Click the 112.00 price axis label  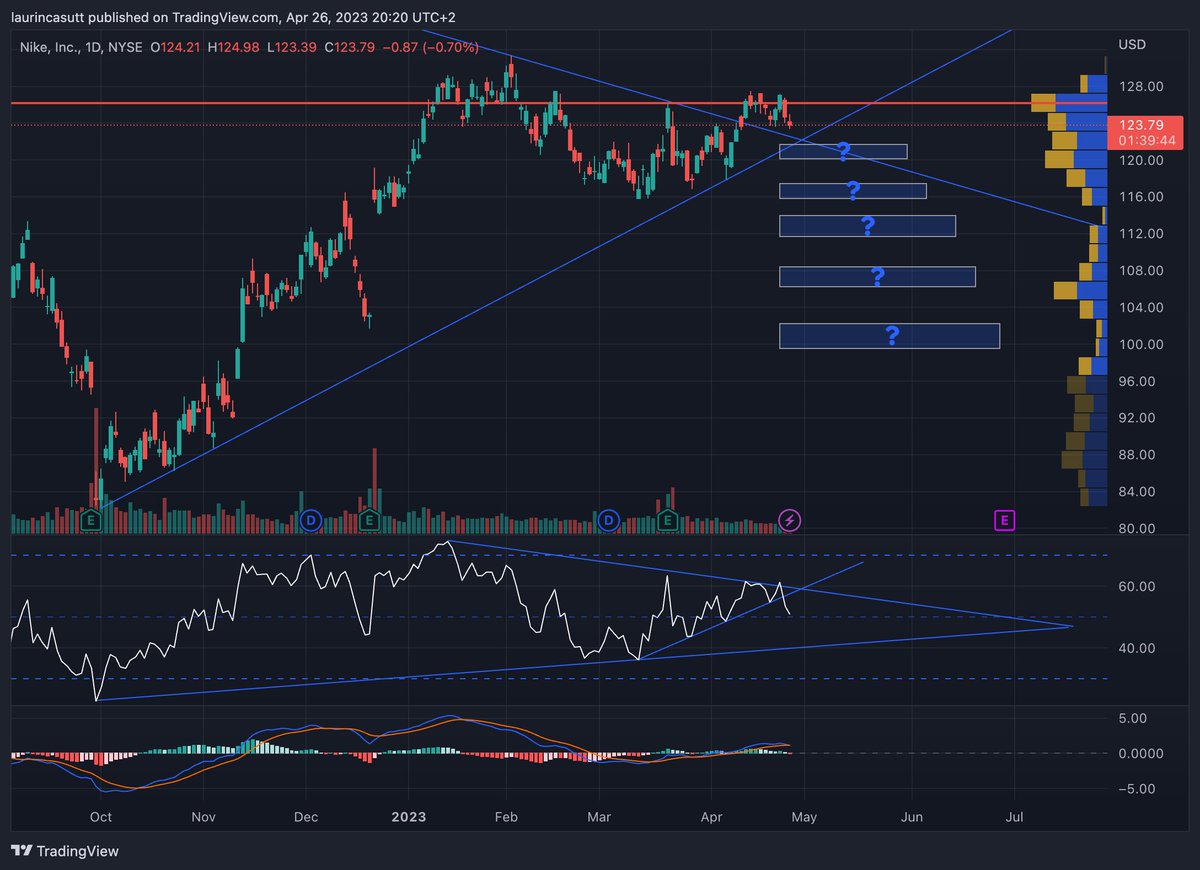pos(1140,234)
